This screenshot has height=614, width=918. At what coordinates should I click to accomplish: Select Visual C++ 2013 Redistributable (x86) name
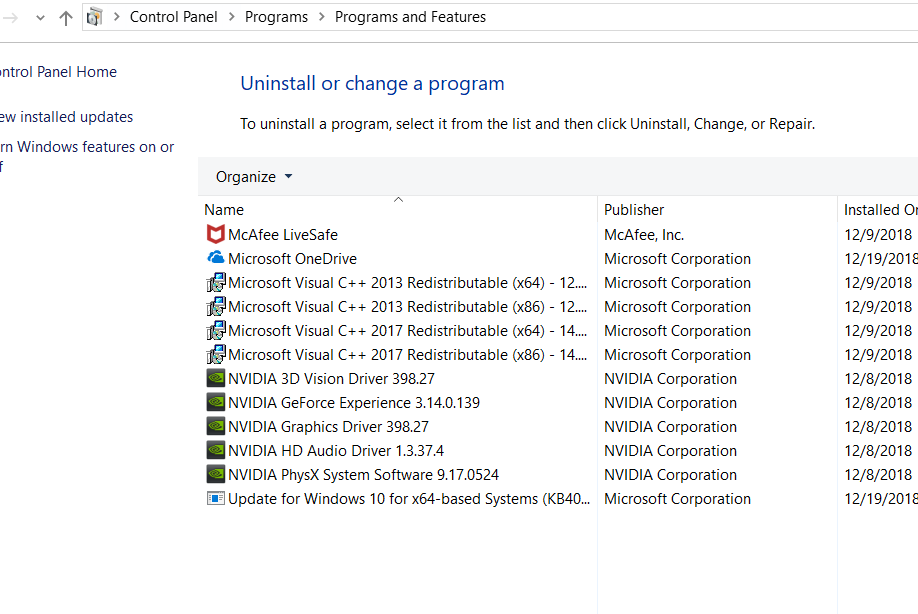pos(407,307)
